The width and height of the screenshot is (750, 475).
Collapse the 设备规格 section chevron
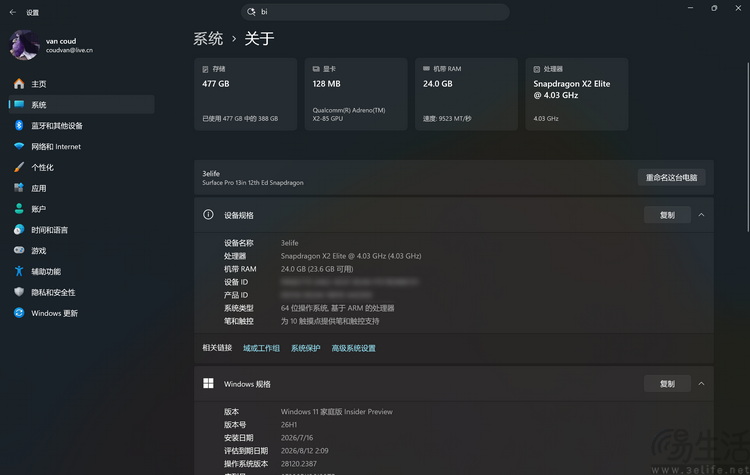(701, 215)
